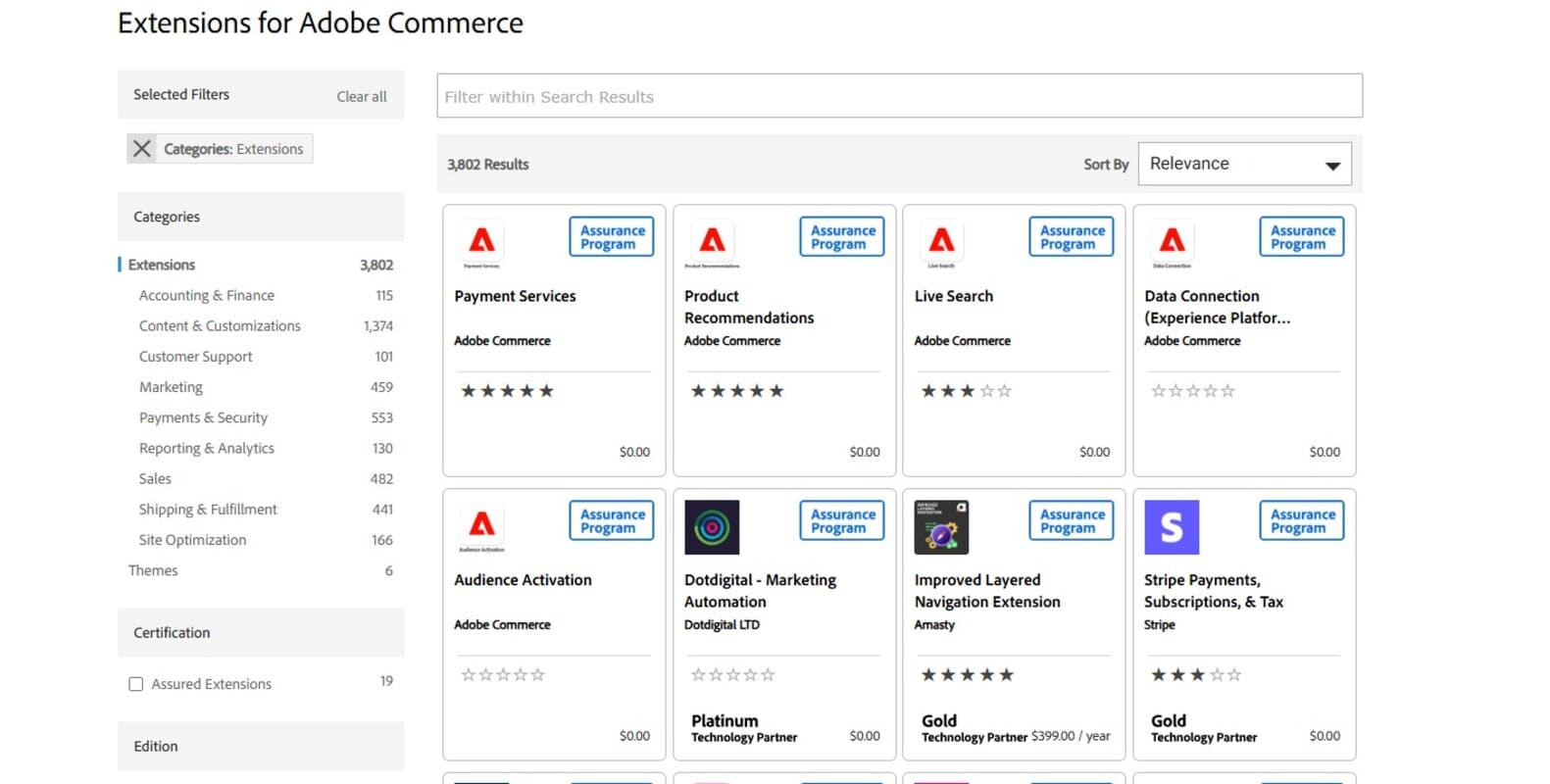Click Assurance Program badge on Data Connection card
The height and width of the screenshot is (784, 1550).
[1302, 237]
